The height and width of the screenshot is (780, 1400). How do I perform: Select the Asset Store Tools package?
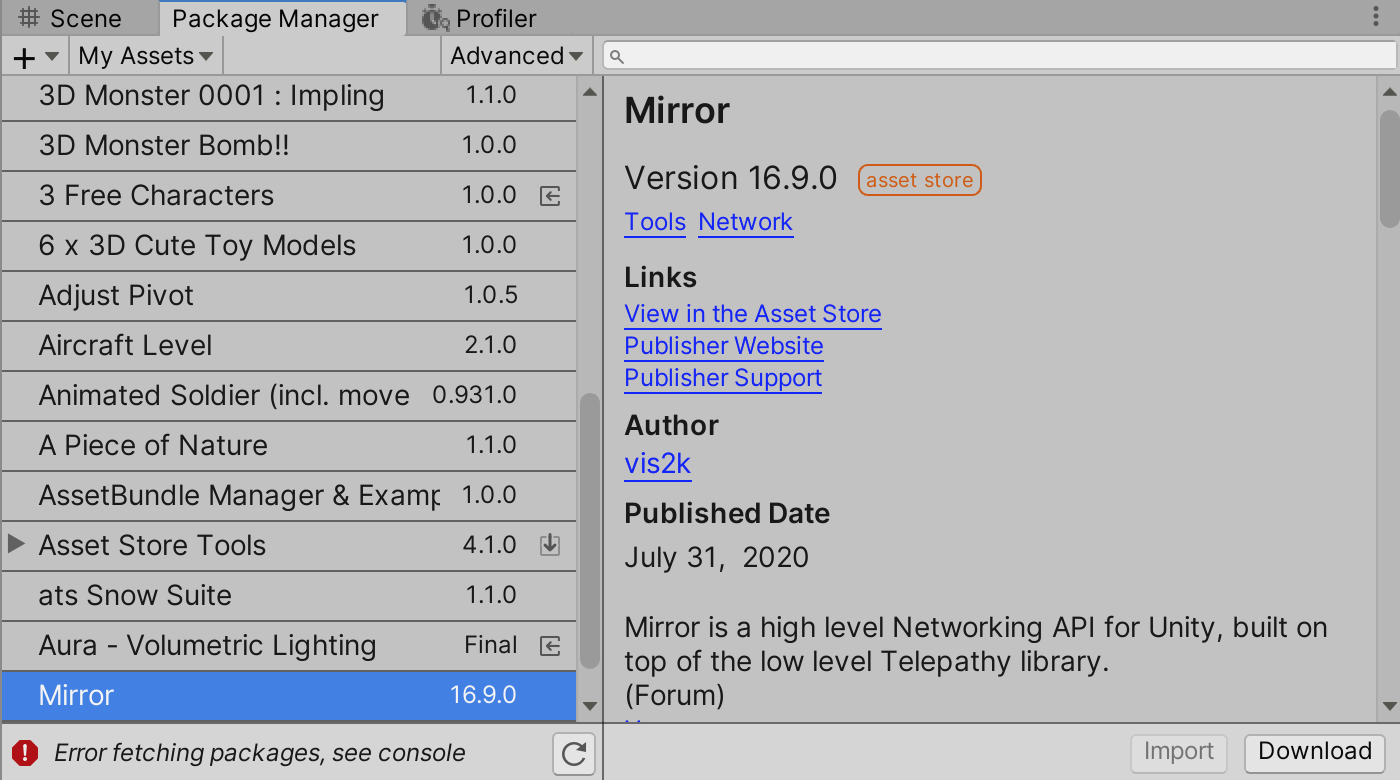[289, 546]
